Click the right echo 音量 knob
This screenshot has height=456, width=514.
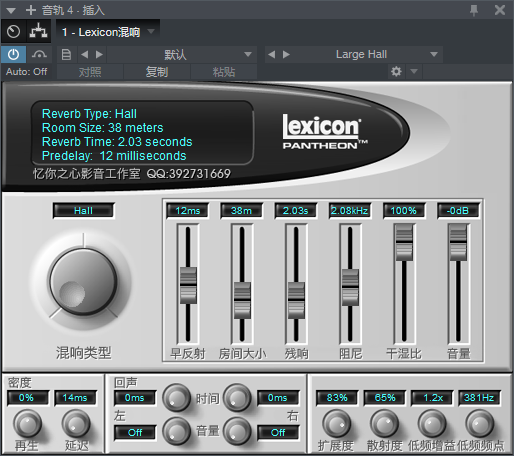tap(237, 431)
